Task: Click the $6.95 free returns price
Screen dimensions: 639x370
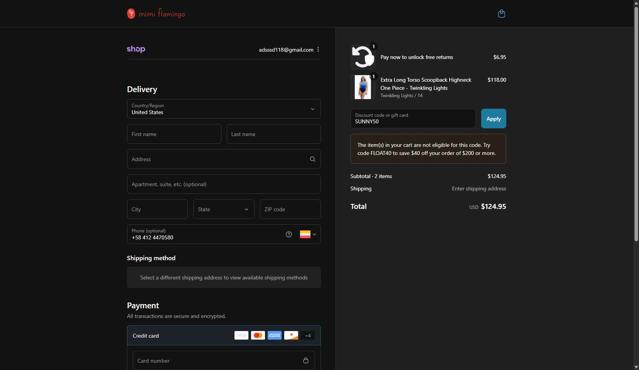Action: (x=500, y=57)
